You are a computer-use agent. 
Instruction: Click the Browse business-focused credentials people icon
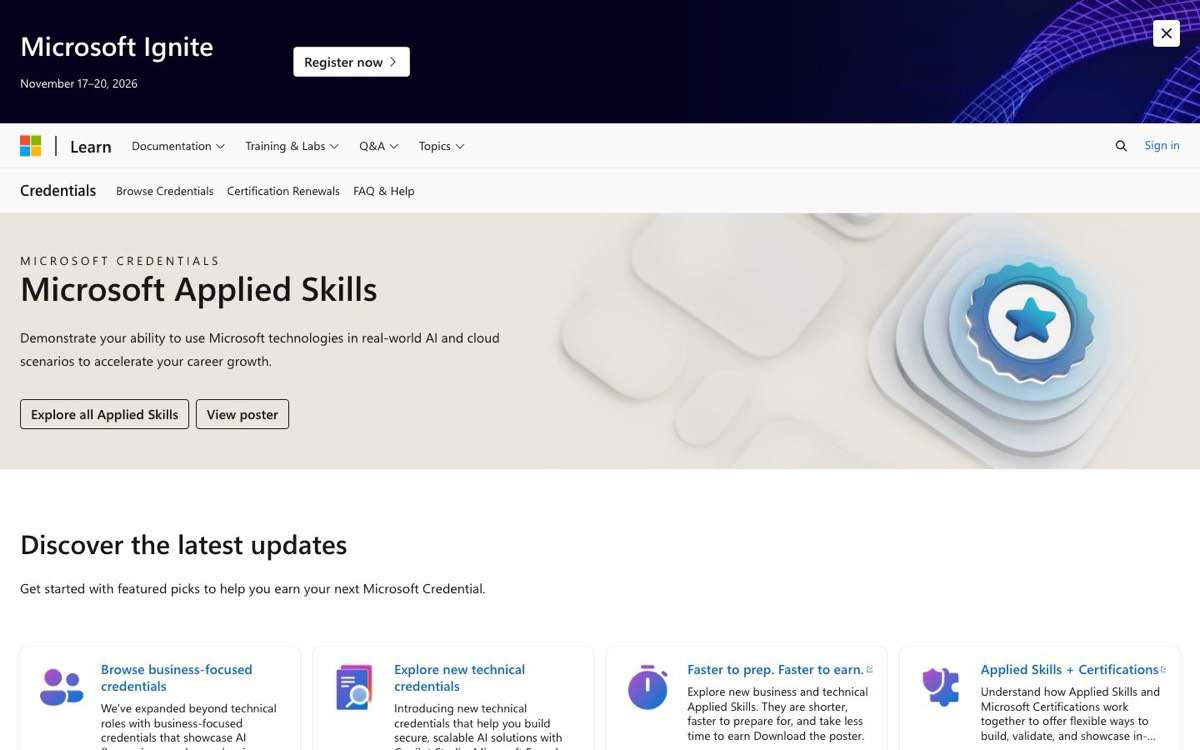(x=62, y=687)
